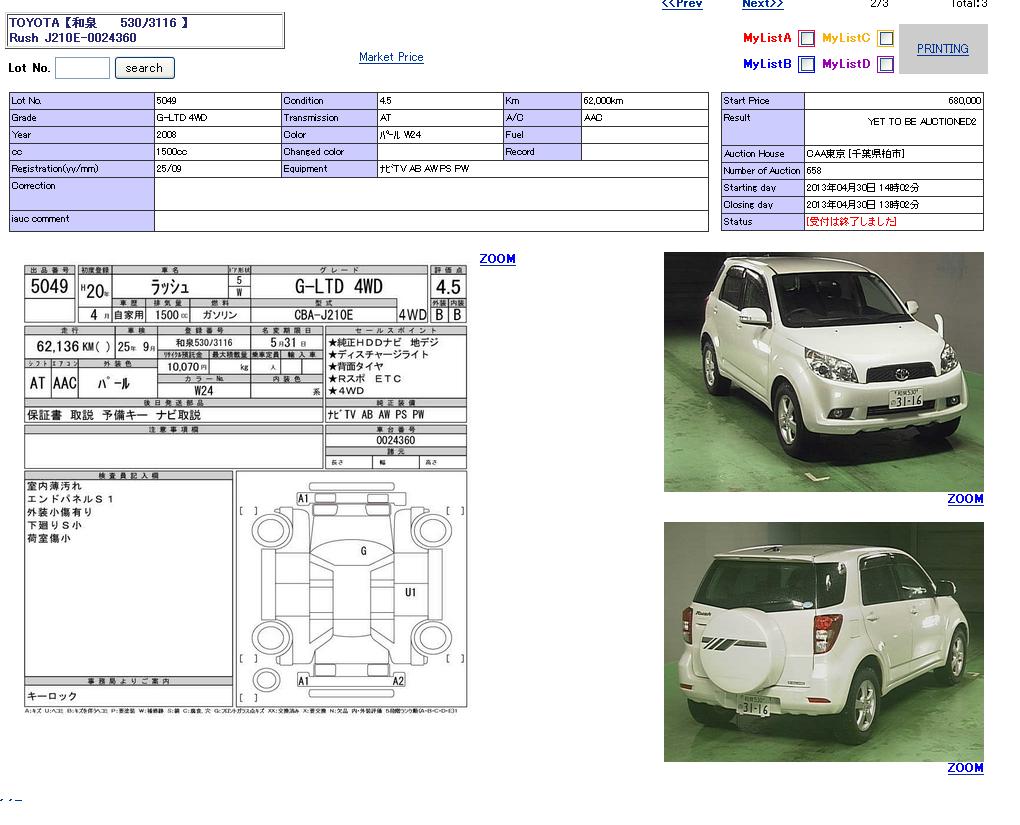Click the red Status text in the auction table
Screen dimensions: 1020x825
(x=851, y=222)
